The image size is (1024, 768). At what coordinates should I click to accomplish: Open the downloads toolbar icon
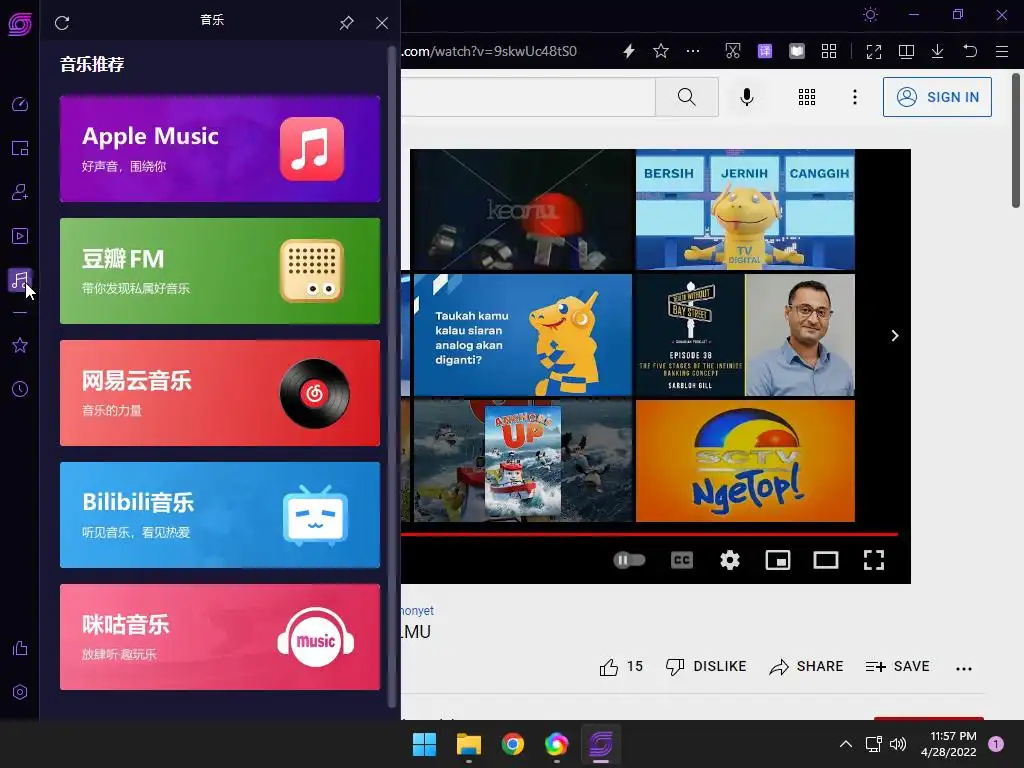tap(938, 51)
